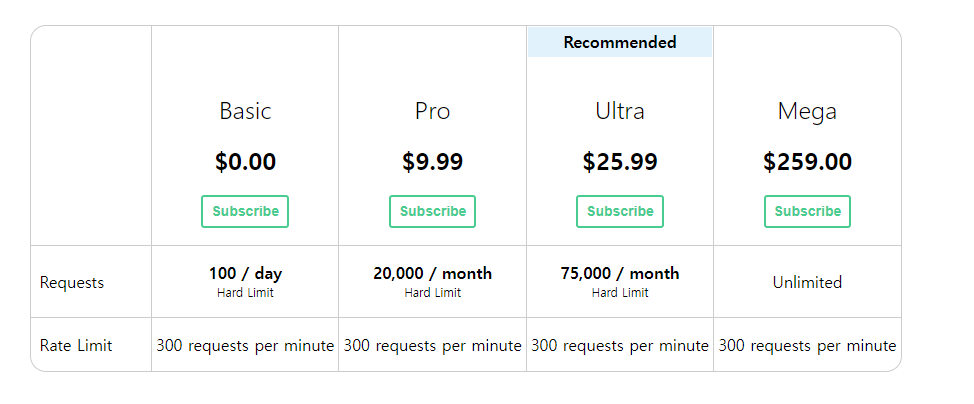Click the $9.99 price

click(x=432, y=162)
